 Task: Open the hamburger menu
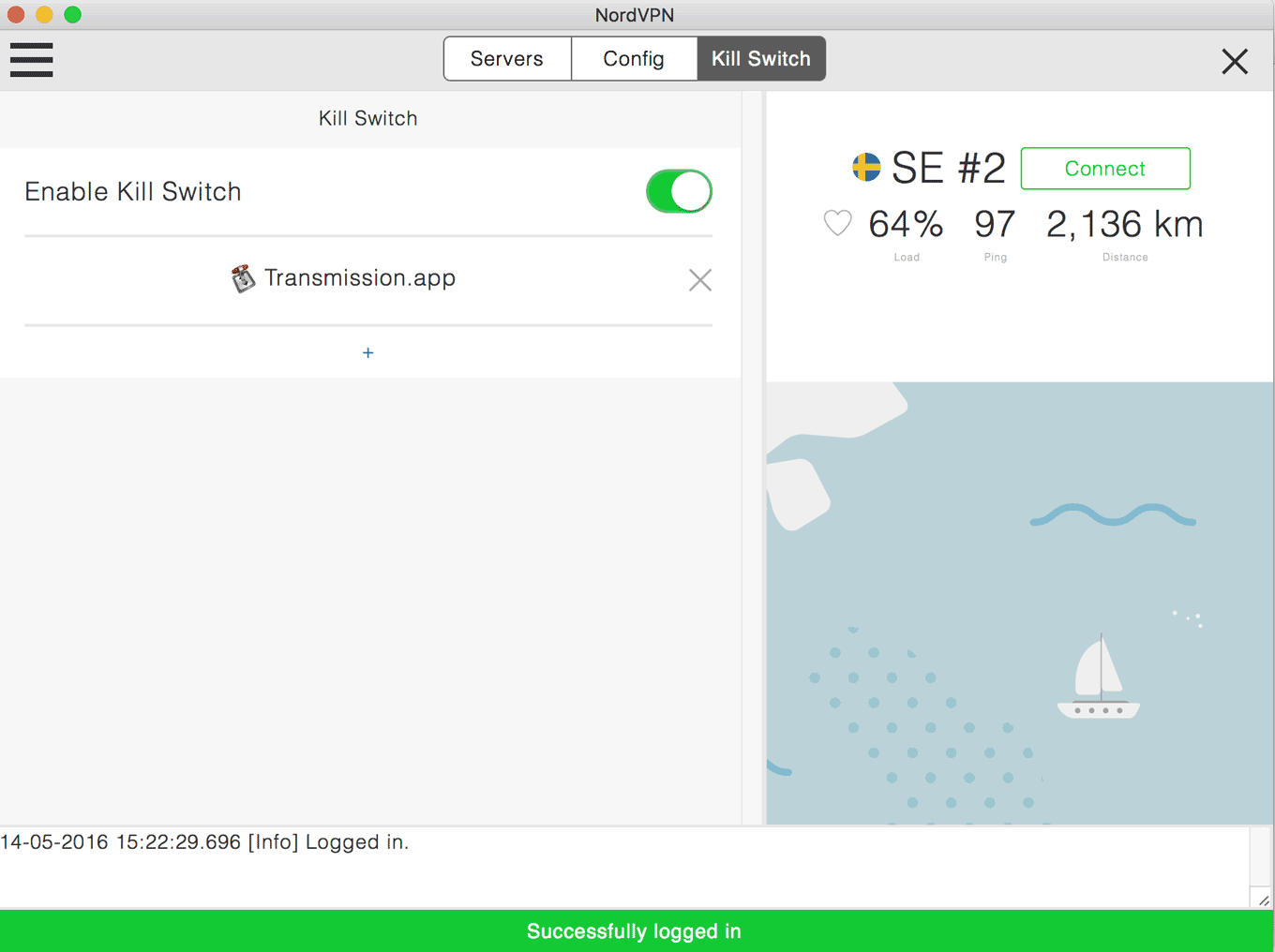tap(31, 59)
